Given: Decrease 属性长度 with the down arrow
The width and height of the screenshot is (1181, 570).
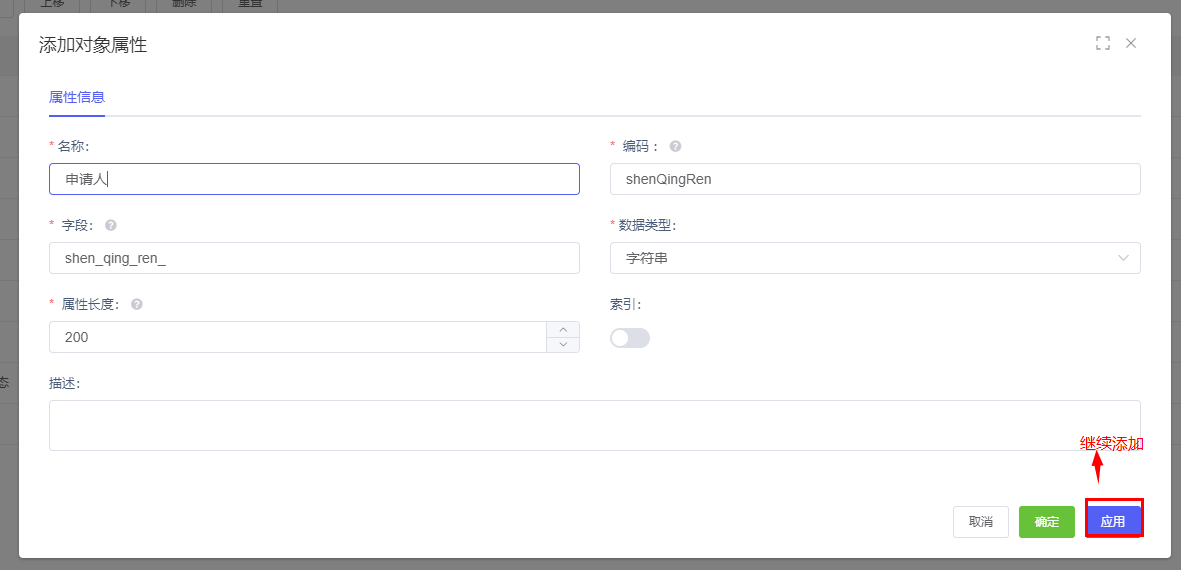Looking at the screenshot, I should [x=563, y=345].
